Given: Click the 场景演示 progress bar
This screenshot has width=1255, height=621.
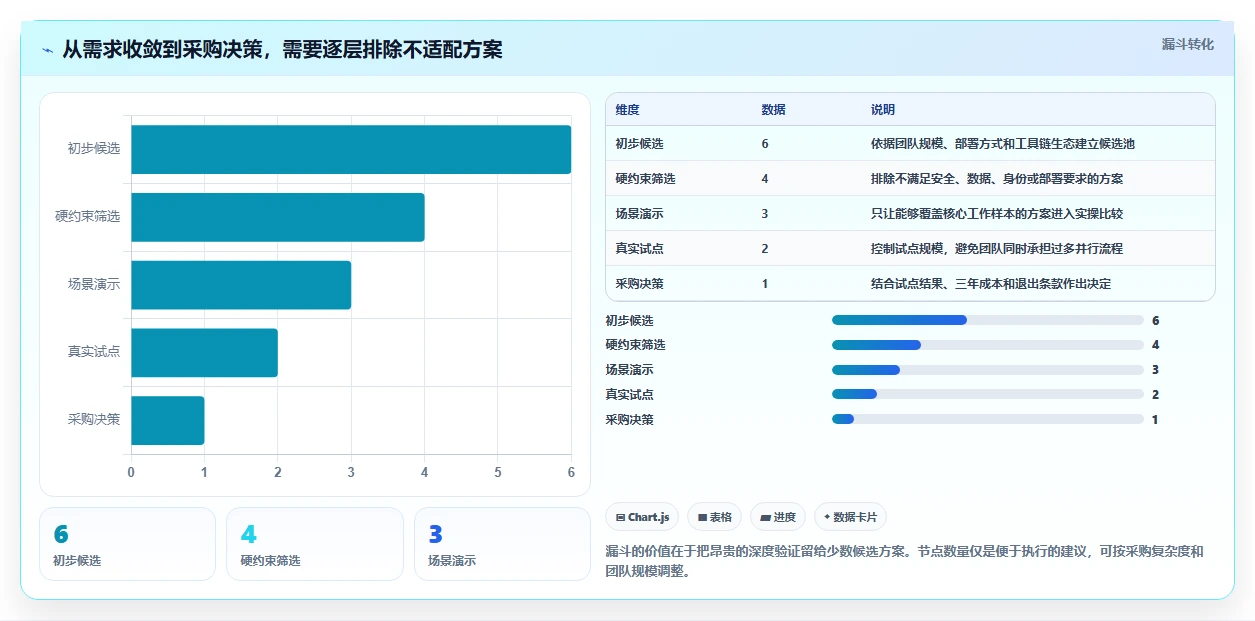Looking at the screenshot, I should click(987, 370).
